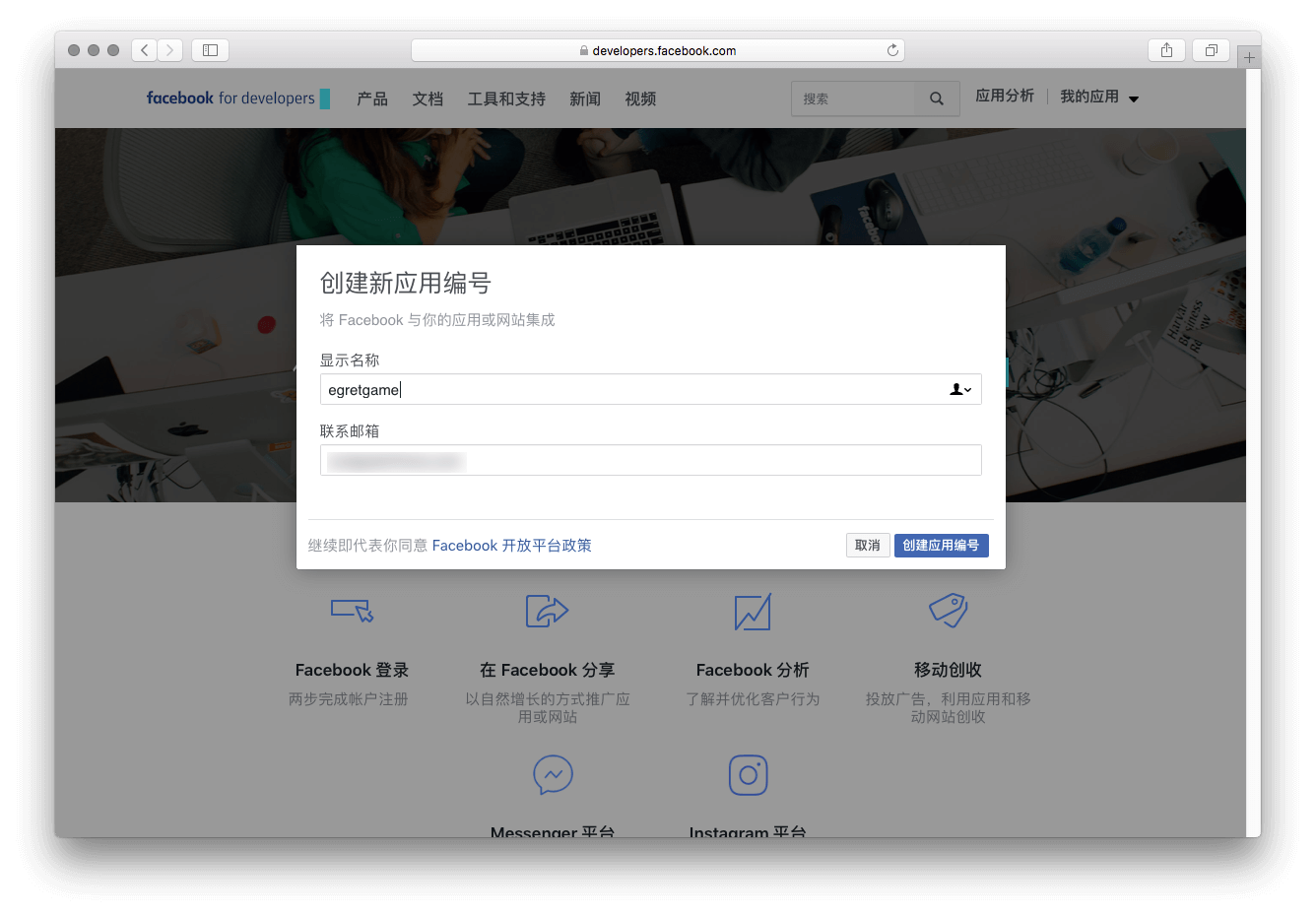
Task: Click the search magnifier icon
Action: pos(937,98)
